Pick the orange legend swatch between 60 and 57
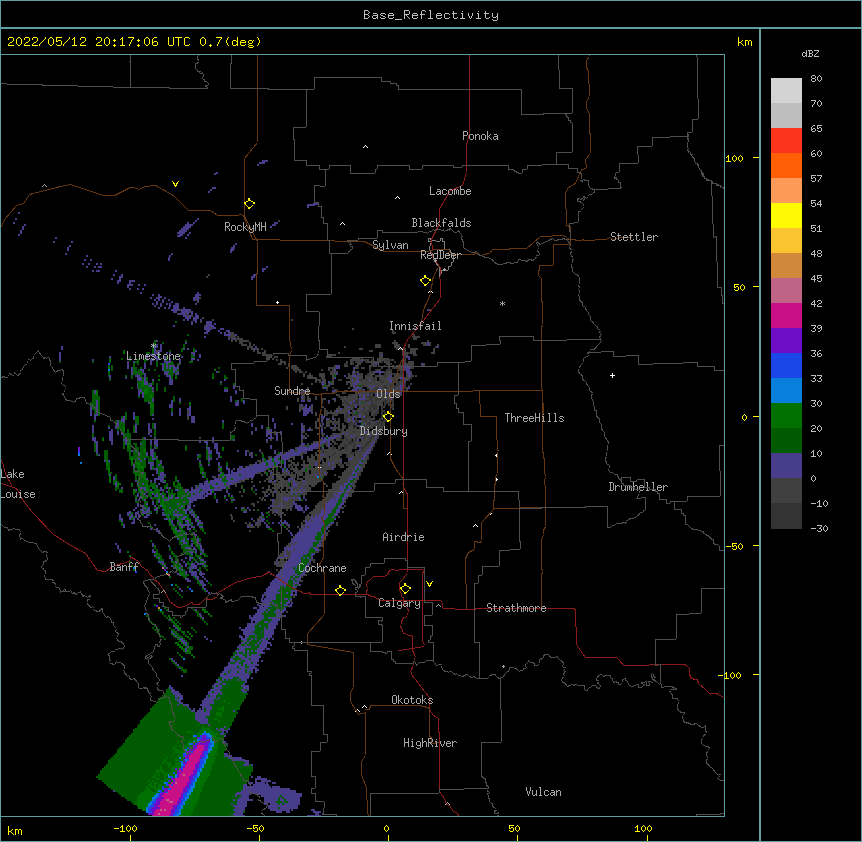This screenshot has width=862, height=842. pyautogui.click(x=786, y=165)
